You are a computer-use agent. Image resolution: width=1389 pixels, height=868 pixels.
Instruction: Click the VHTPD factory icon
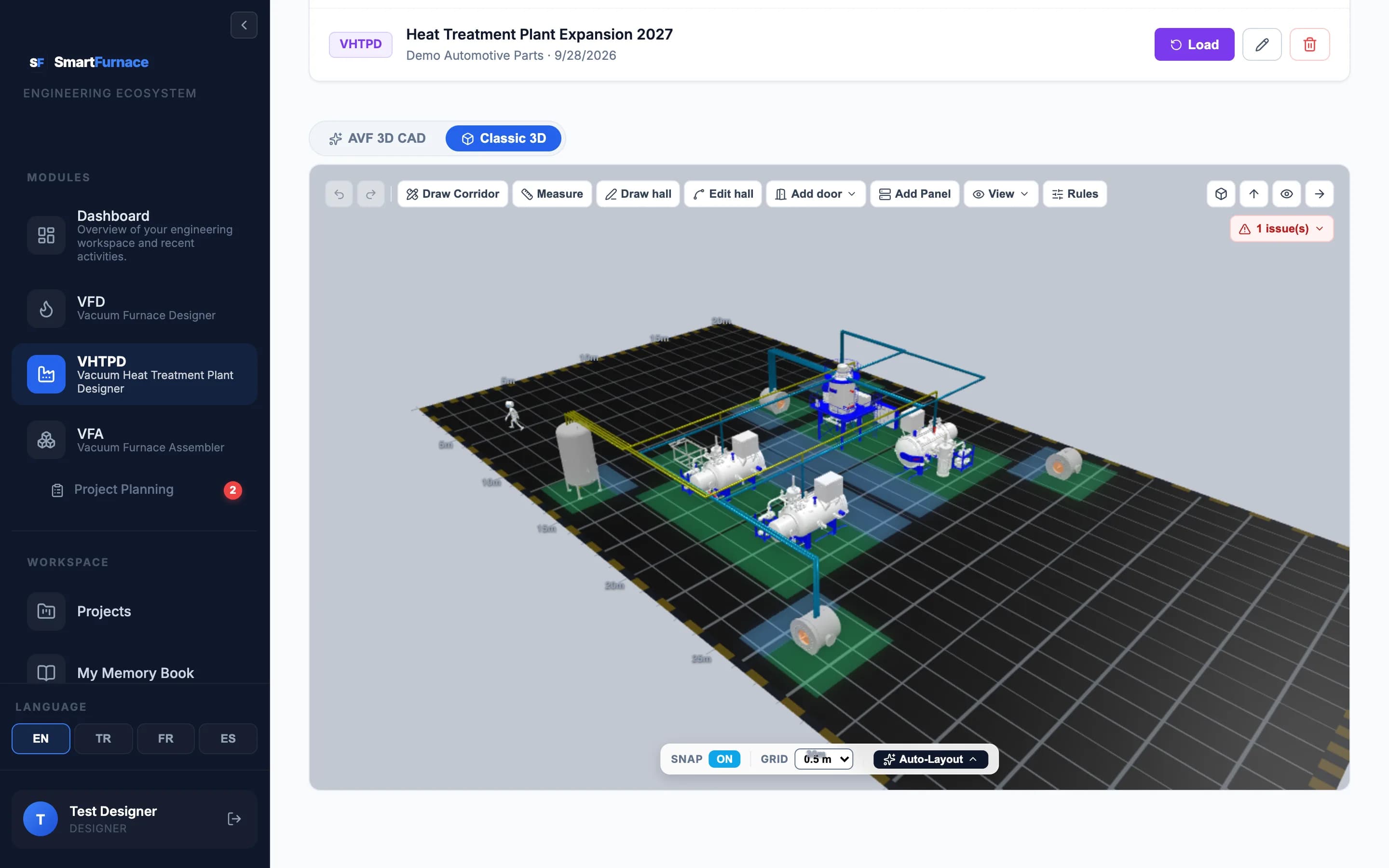(46, 374)
